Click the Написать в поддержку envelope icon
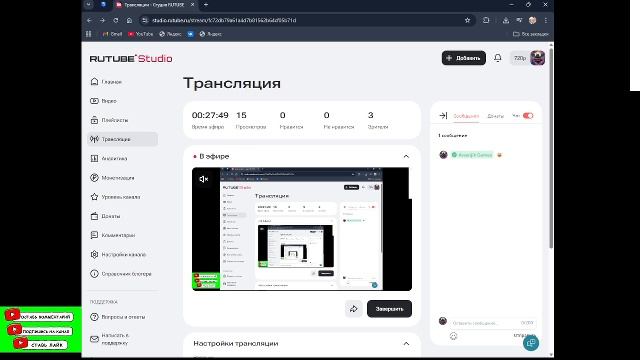Screen dimensions: 640x360 point(94,339)
